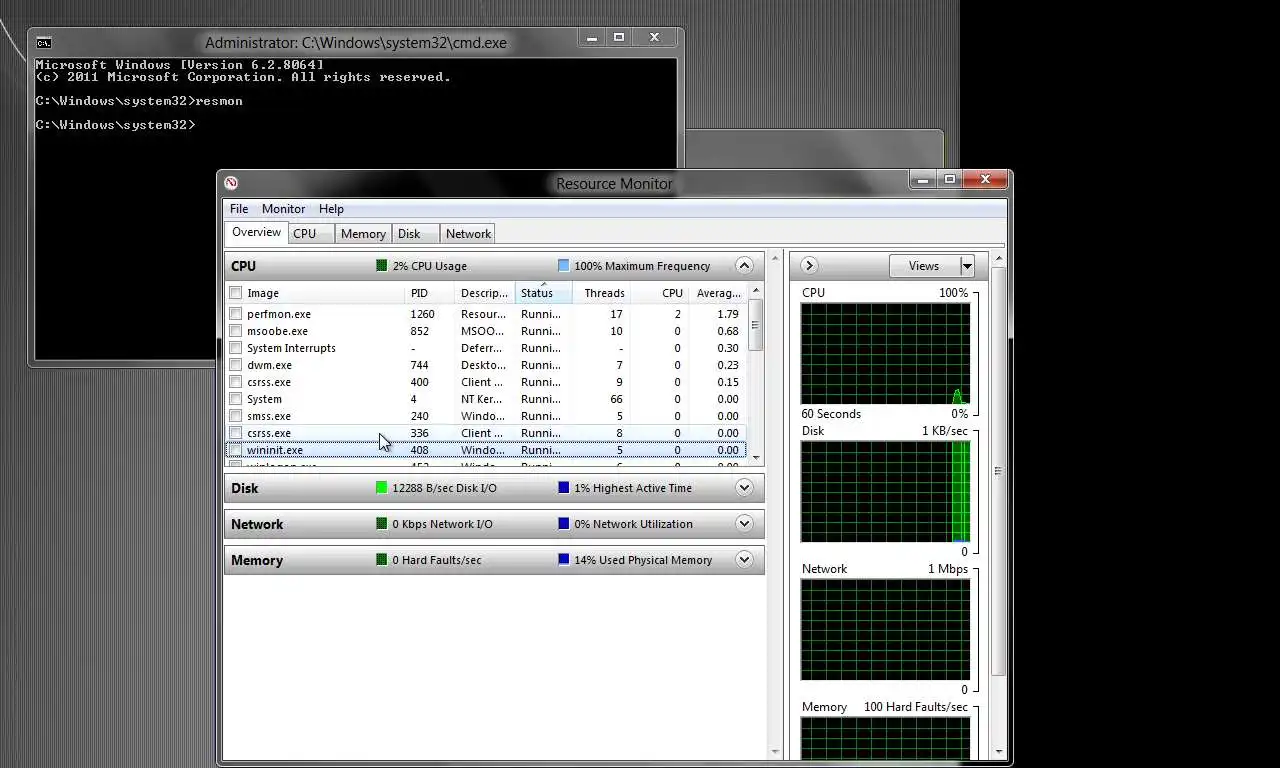Click the cmd.exe window title bar icon
This screenshot has width=1280, height=768.
[x=44, y=43]
